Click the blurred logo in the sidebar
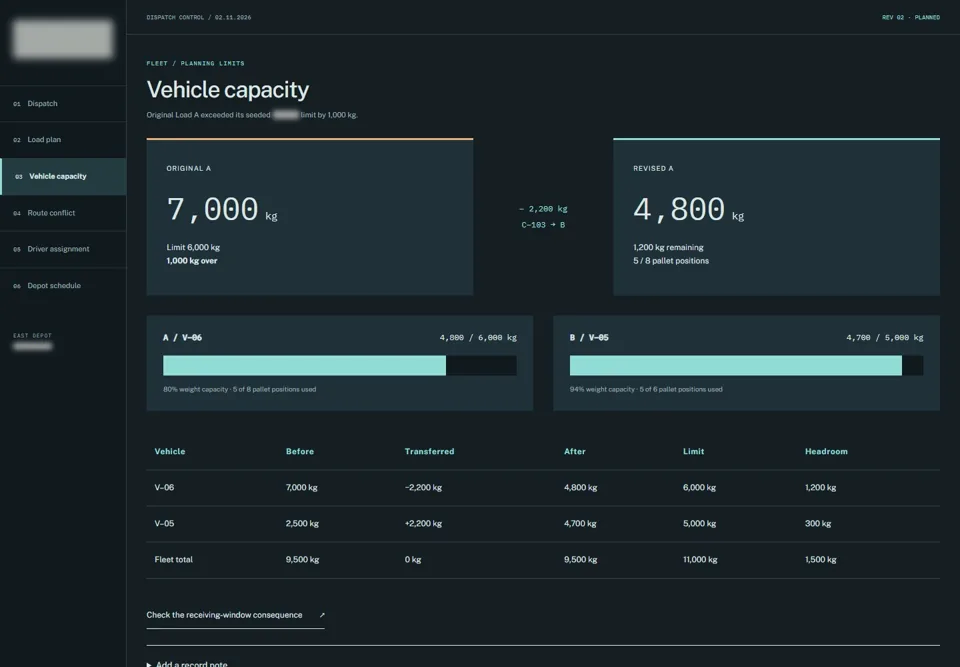This screenshot has width=960, height=667. tap(63, 39)
